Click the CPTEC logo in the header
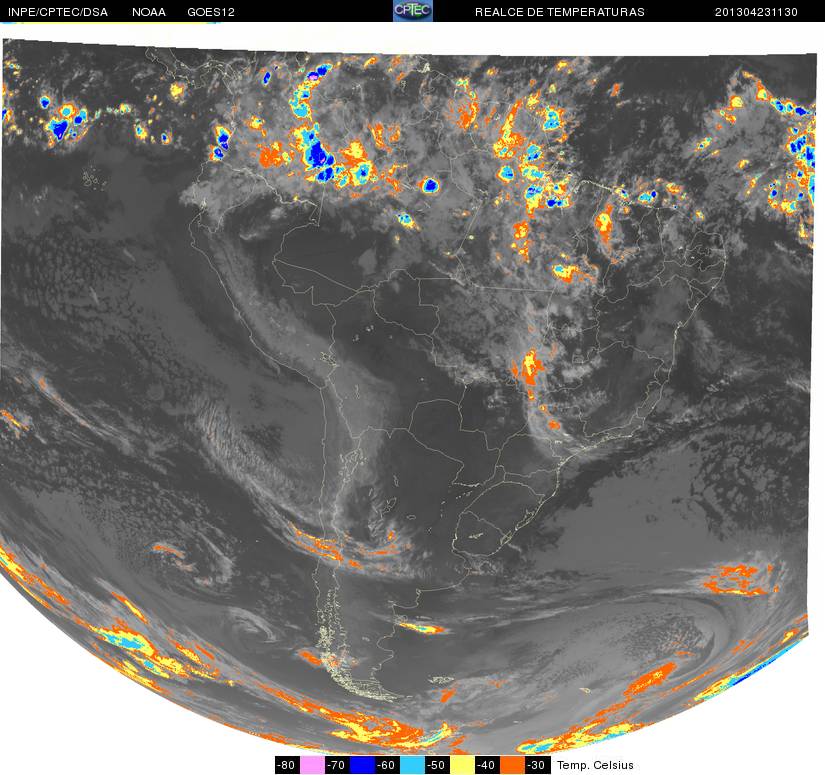Image resolution: width=825 pixels, height=775 pixels. [x=413, y=11]
